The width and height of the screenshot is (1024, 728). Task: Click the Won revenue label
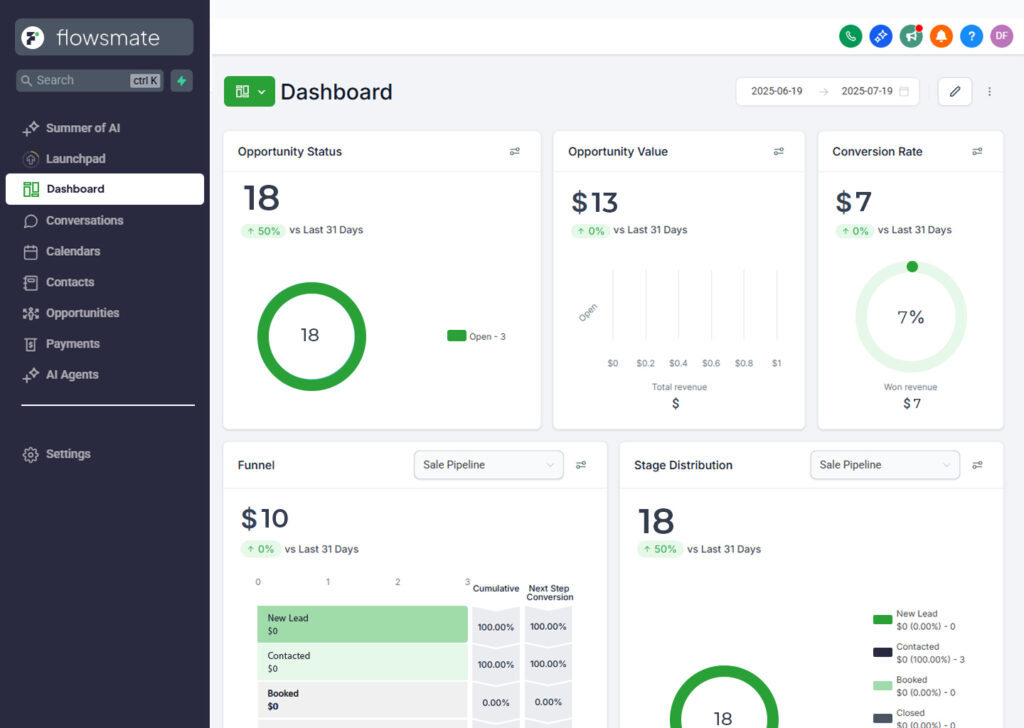(910, 387)
